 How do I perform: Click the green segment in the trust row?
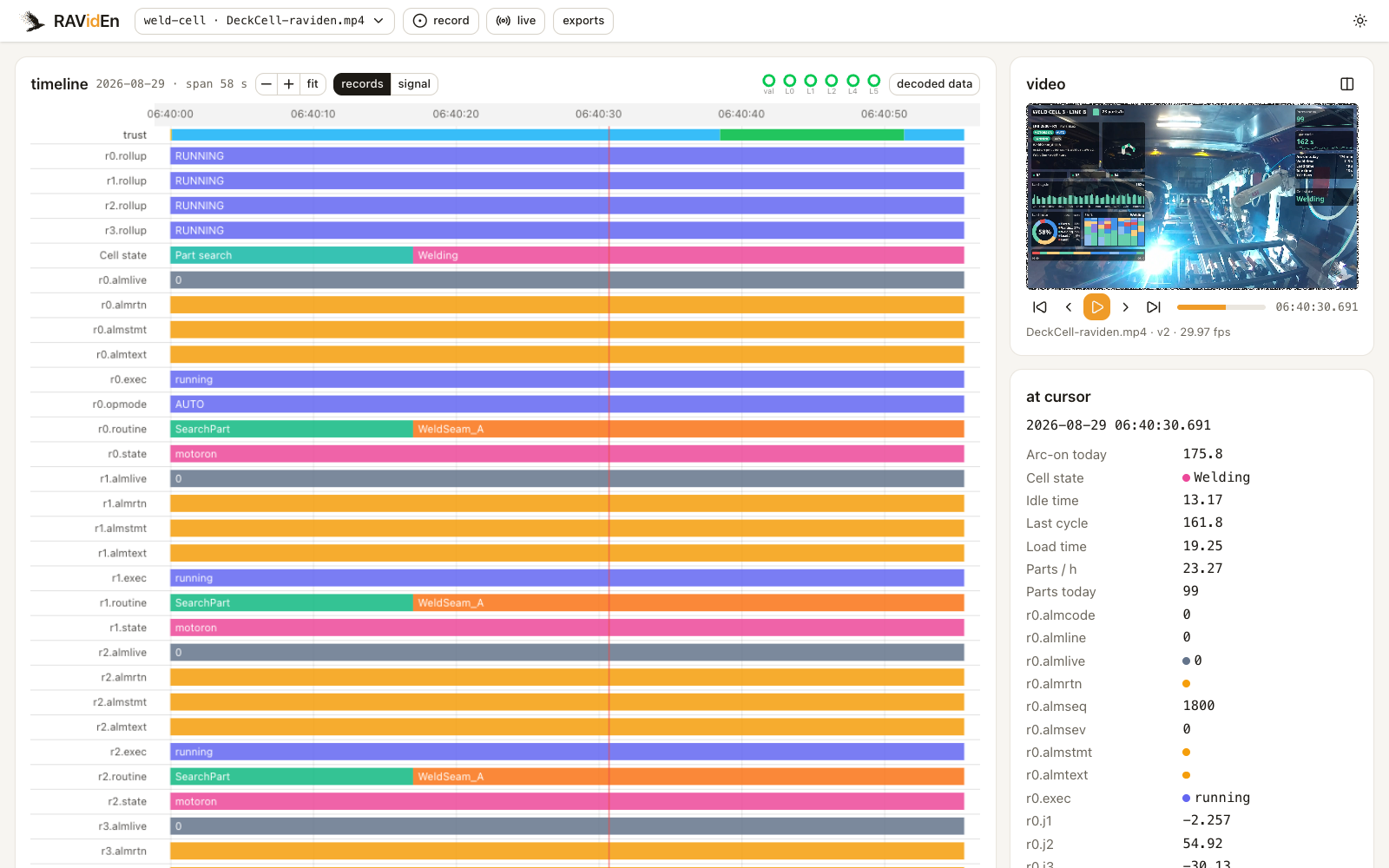(x=812, y=135)
